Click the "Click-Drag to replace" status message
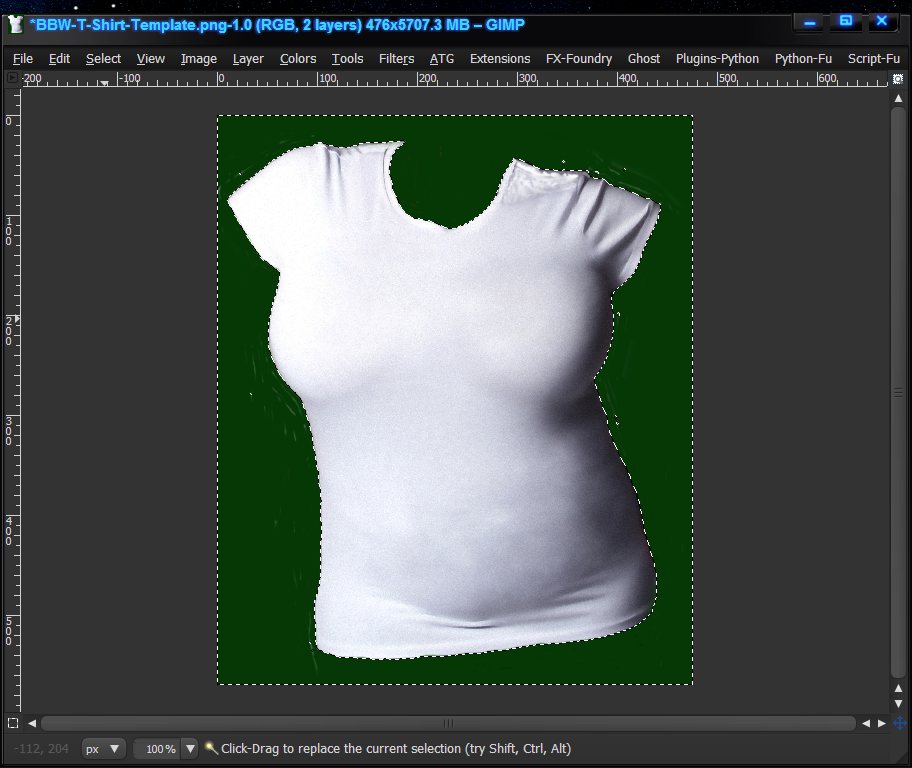 pos(396,749)
